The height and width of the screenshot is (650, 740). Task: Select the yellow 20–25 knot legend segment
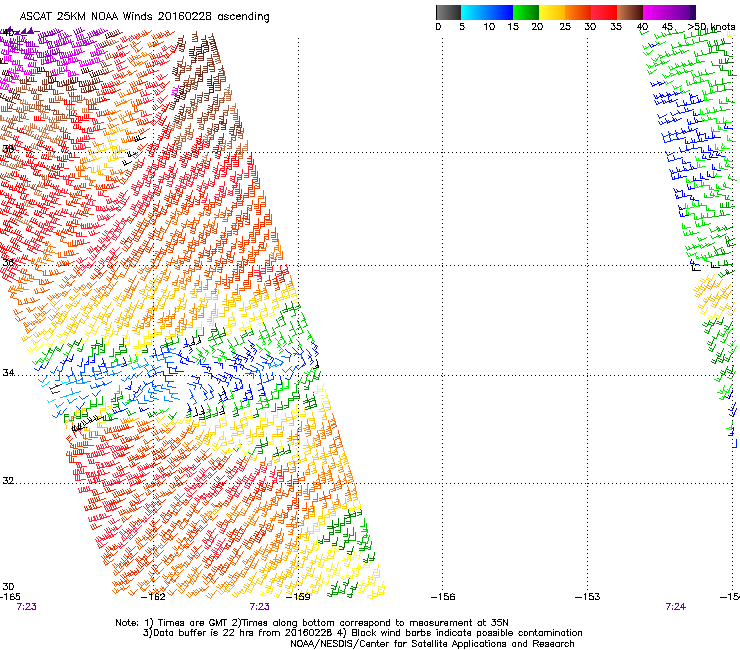552,12
